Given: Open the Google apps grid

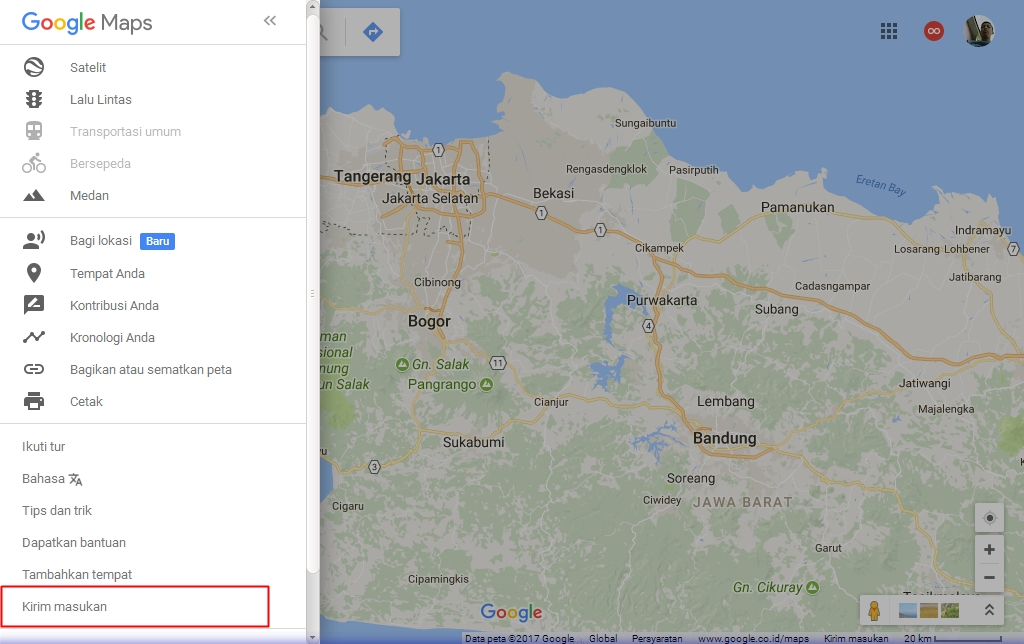Looking at the screenshot, I should click(888, 31).
